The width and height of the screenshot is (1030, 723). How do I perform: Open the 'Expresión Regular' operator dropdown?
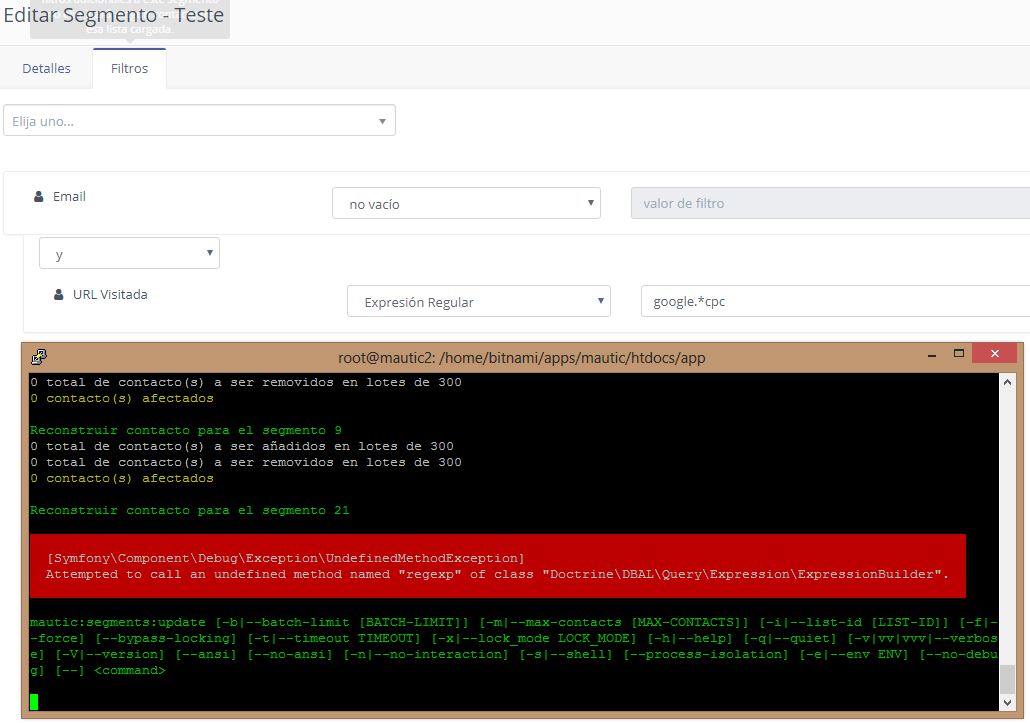pyautogui.click(x=479, y=300)
